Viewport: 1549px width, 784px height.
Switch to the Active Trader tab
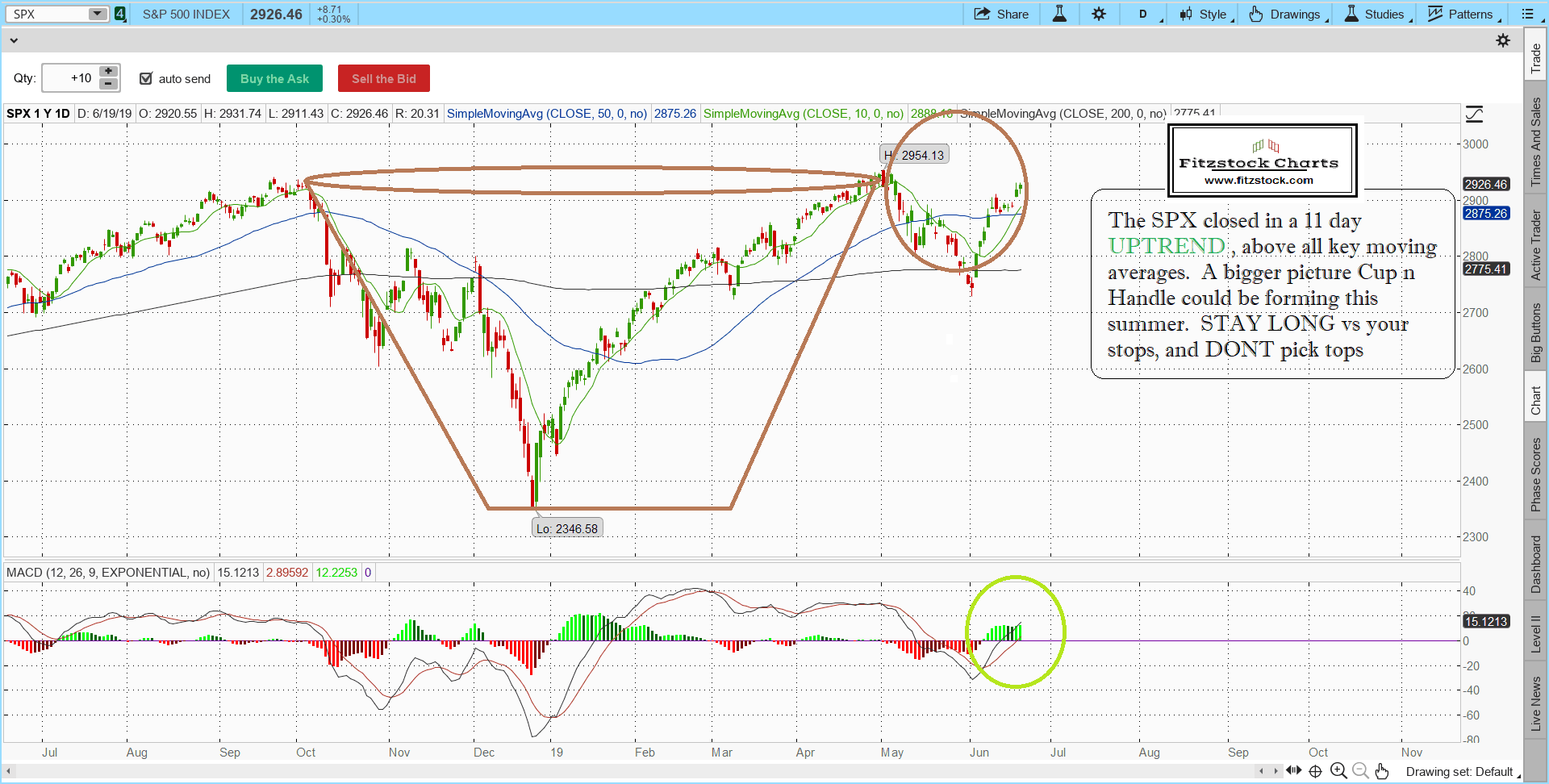1536,242
